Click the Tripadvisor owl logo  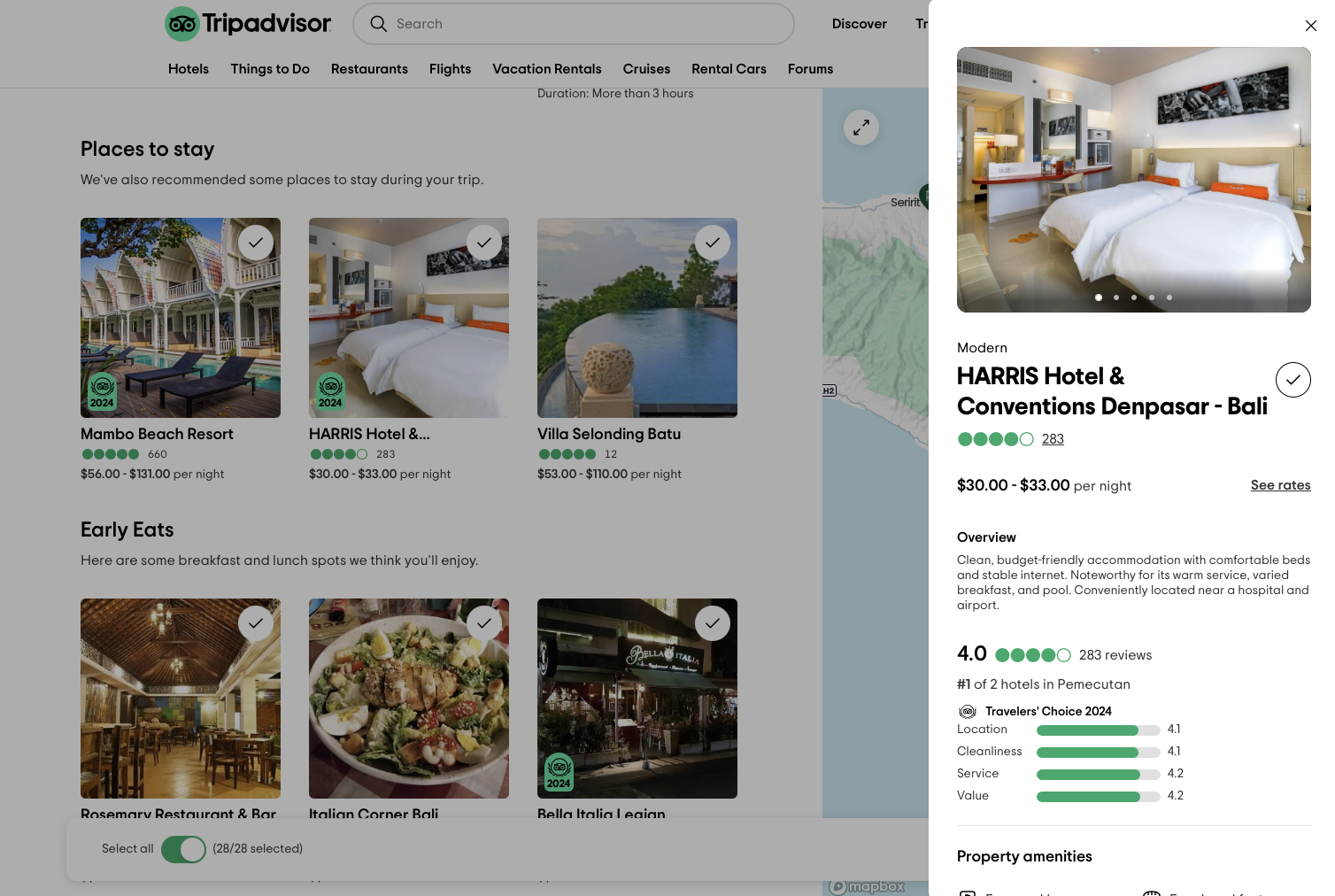tap(182, 24)
